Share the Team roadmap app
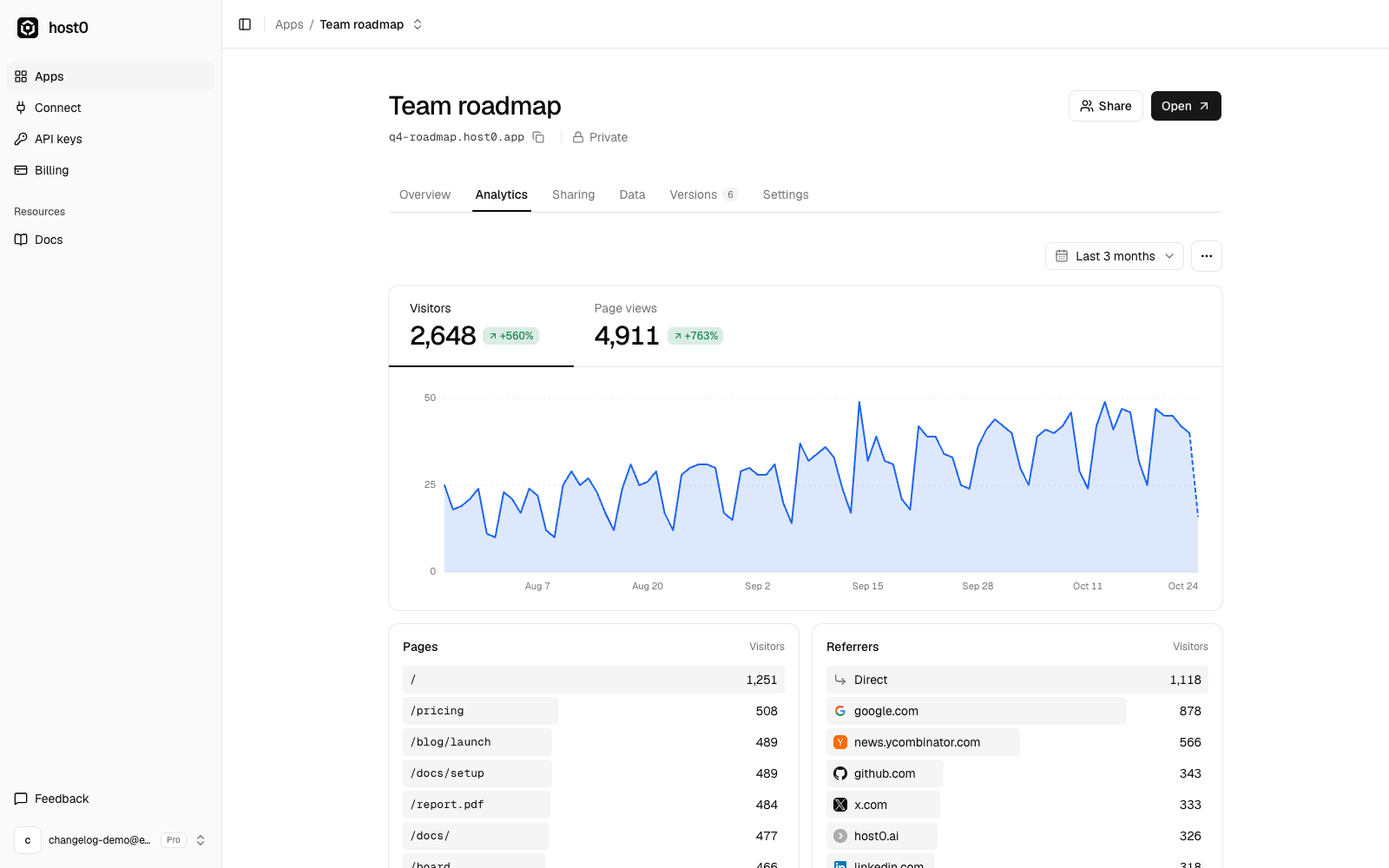Viewport: 1389px width, 868px height. coord(1106,106)
